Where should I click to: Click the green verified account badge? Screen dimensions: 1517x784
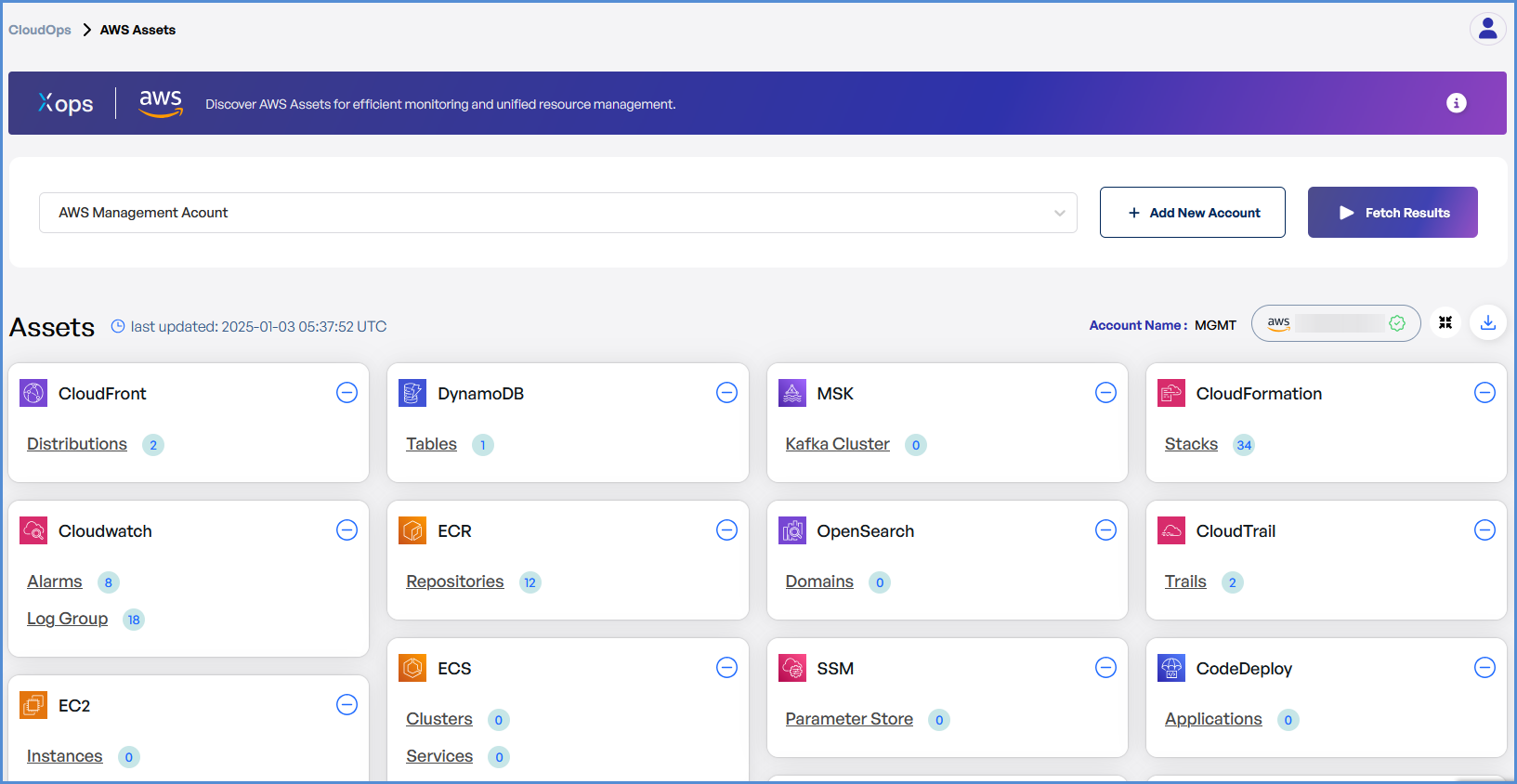click(x=1396, y=323)
